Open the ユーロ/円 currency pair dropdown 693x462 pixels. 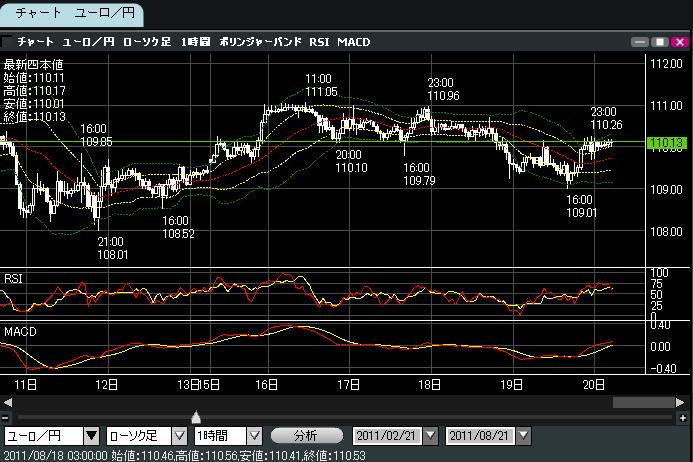tap(91, 435)
